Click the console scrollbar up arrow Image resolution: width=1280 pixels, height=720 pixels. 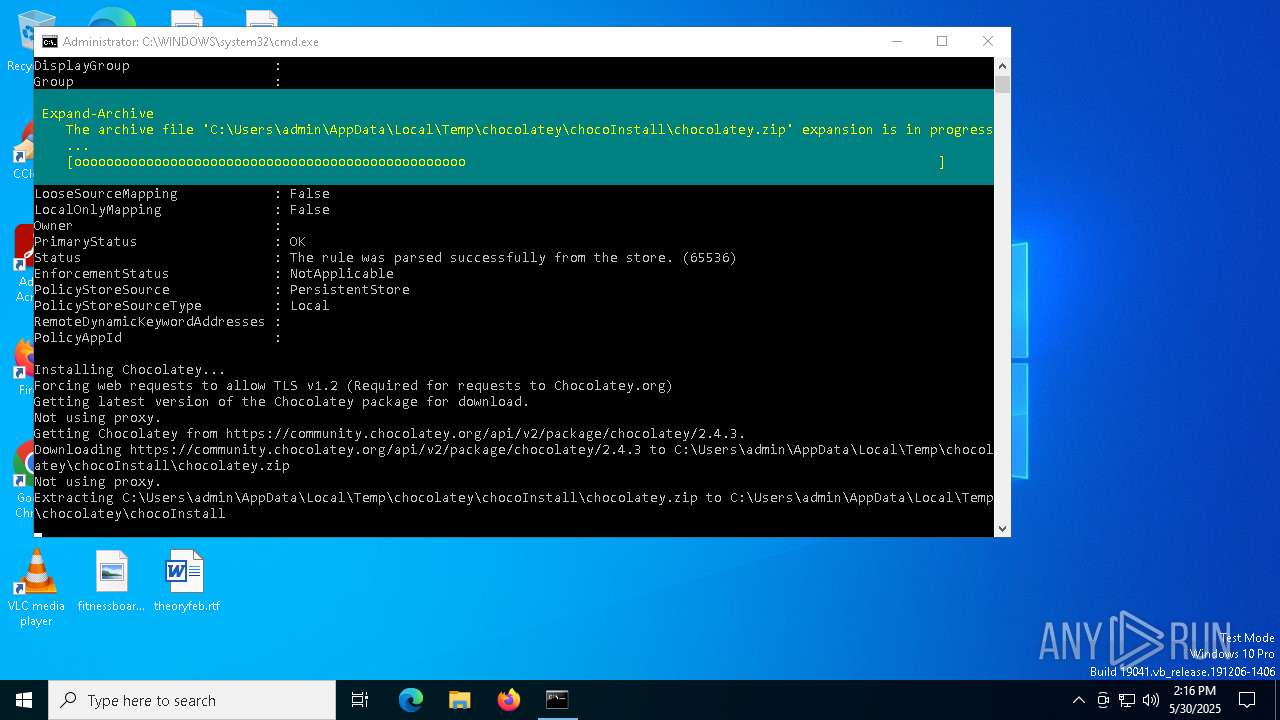[x=1002, y=65]
